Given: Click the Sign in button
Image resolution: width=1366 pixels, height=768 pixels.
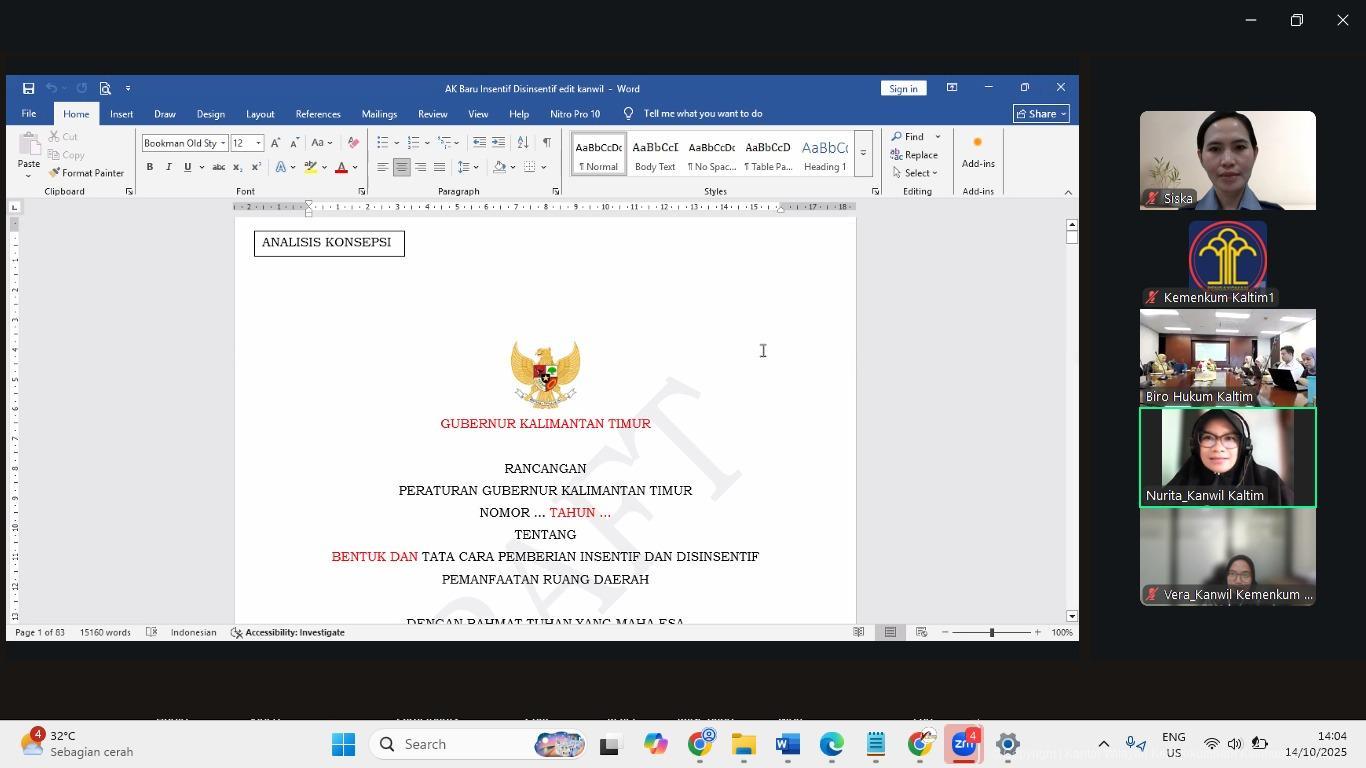Looking at the screenshot, I should [x=903, y=89].
